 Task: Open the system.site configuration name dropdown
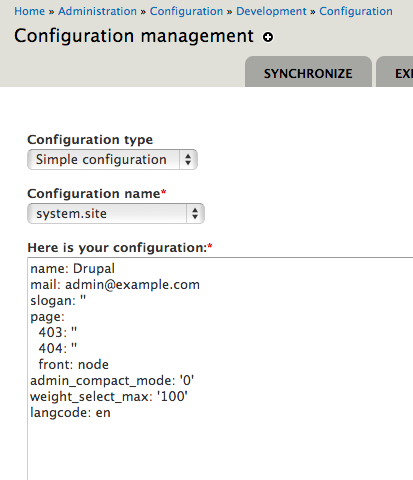[116, 214]
